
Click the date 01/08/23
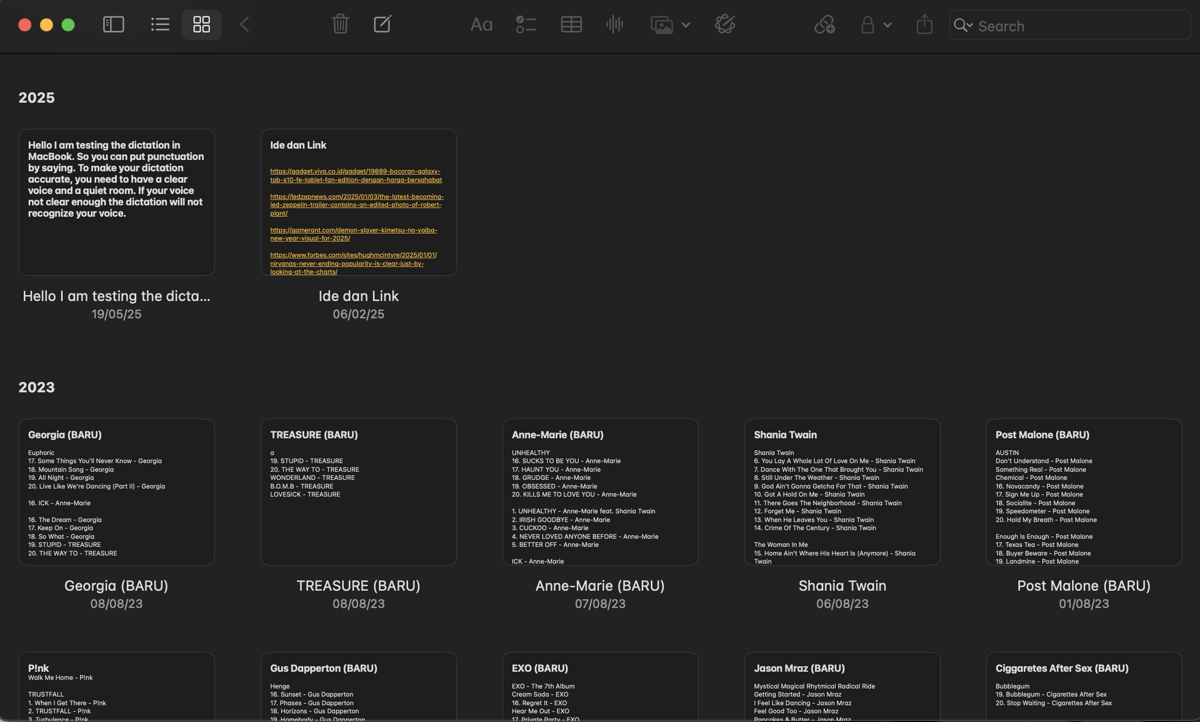[x=1085, y=604]
